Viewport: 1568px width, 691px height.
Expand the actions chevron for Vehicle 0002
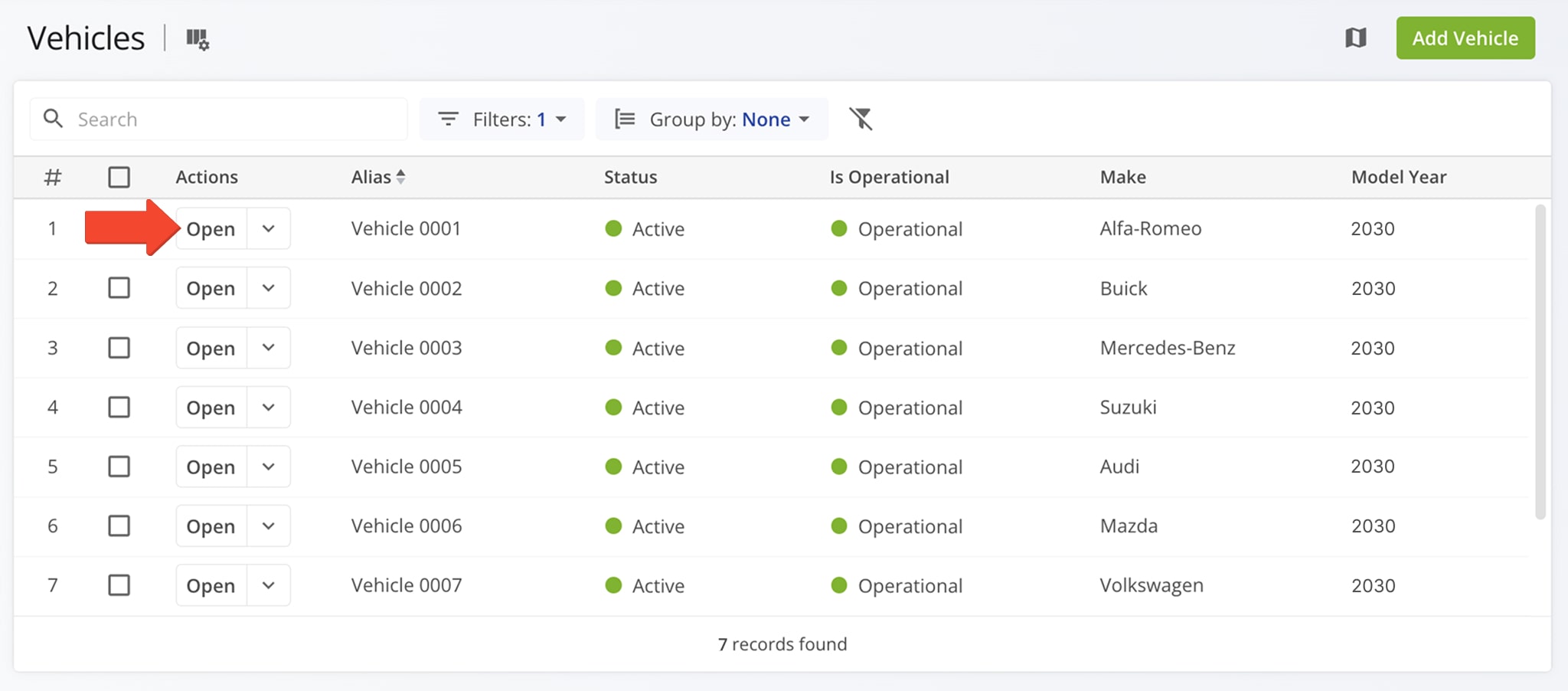point(269,288)
